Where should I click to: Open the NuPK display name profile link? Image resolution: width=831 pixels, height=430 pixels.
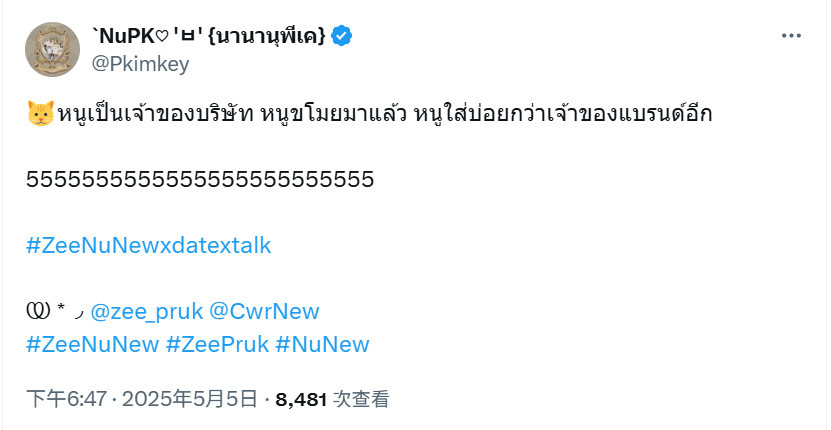tap(209, 36)
